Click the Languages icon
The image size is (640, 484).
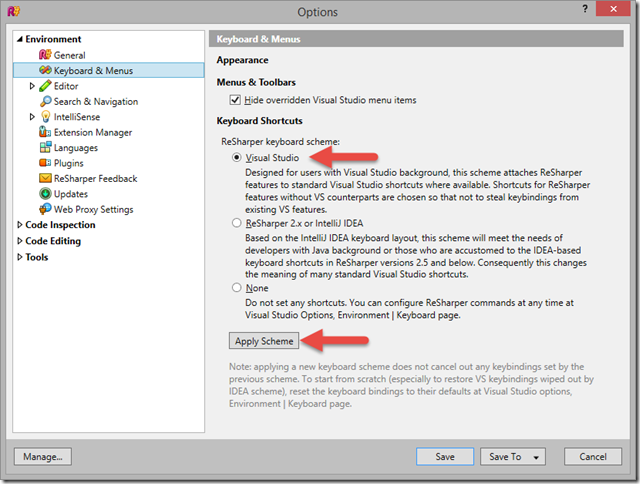(x=45, y=147)
